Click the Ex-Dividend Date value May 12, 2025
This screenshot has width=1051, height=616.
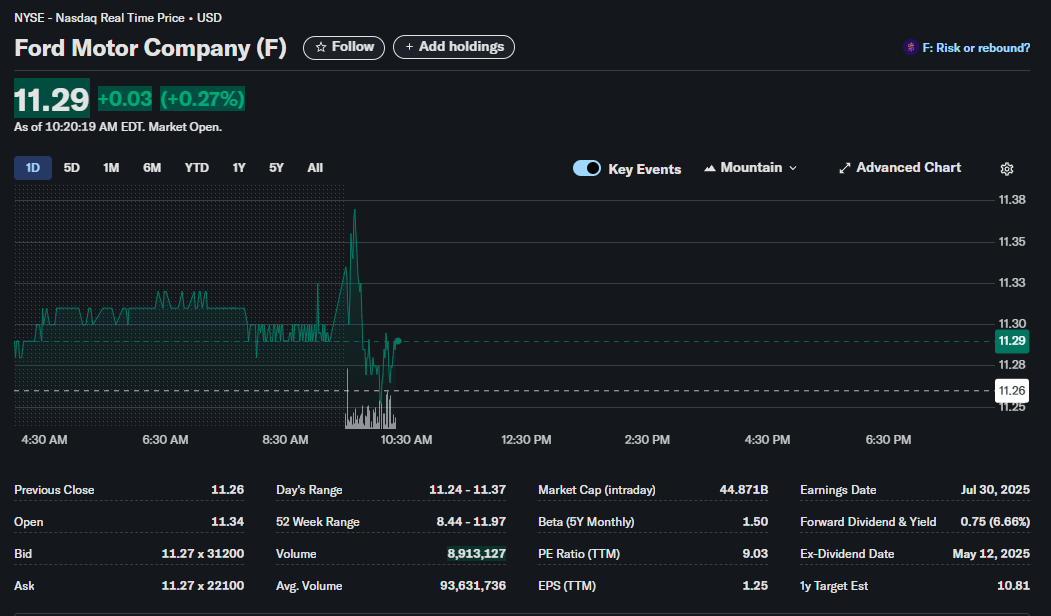pos(991,554)
